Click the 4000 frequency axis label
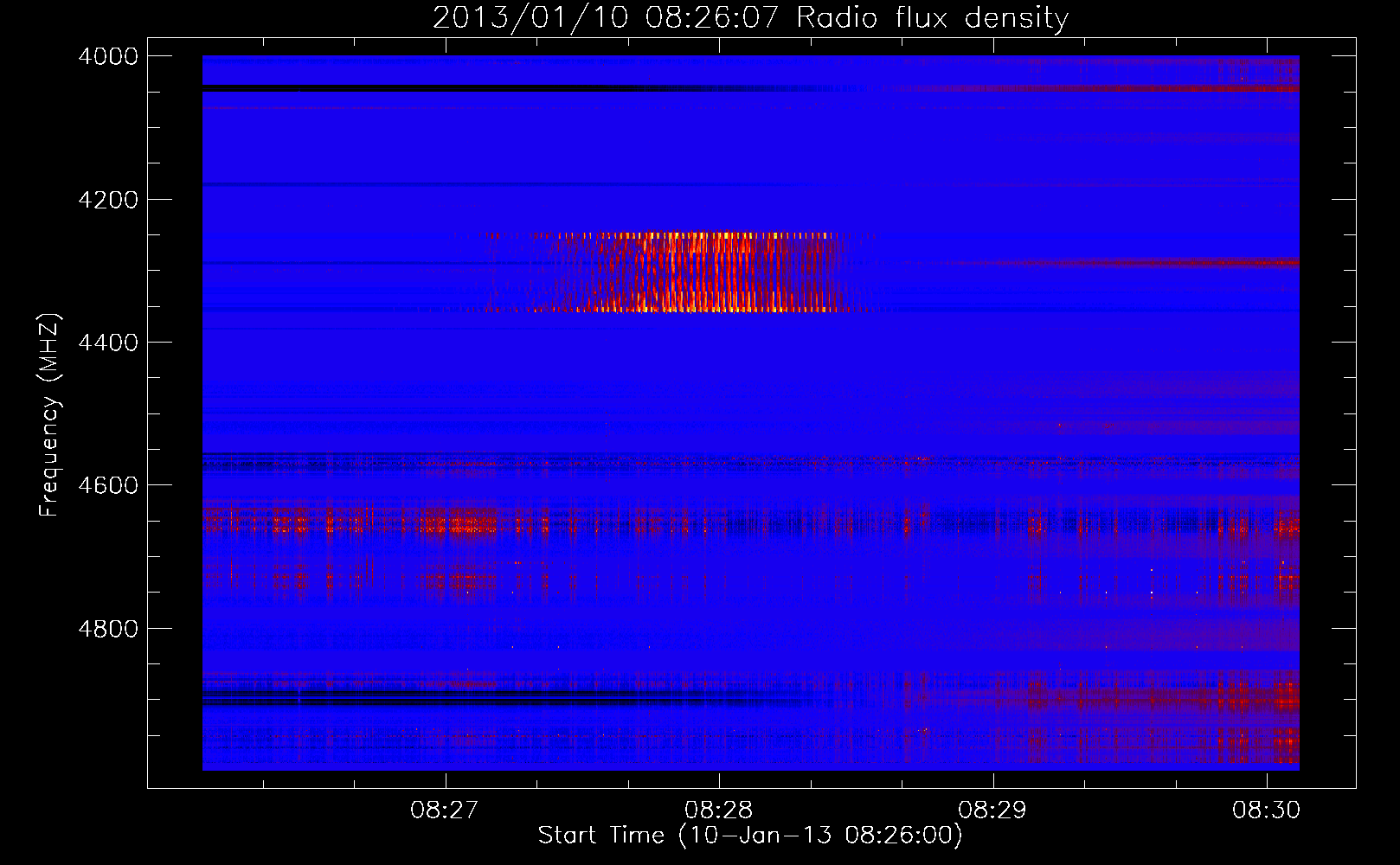This screenshot has height=865, width=1400. point(108,56)
